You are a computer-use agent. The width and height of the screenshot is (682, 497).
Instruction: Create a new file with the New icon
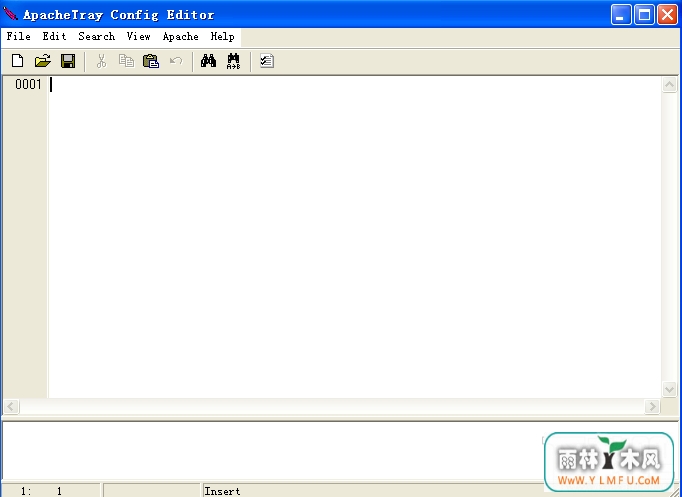tap(17, 61)
